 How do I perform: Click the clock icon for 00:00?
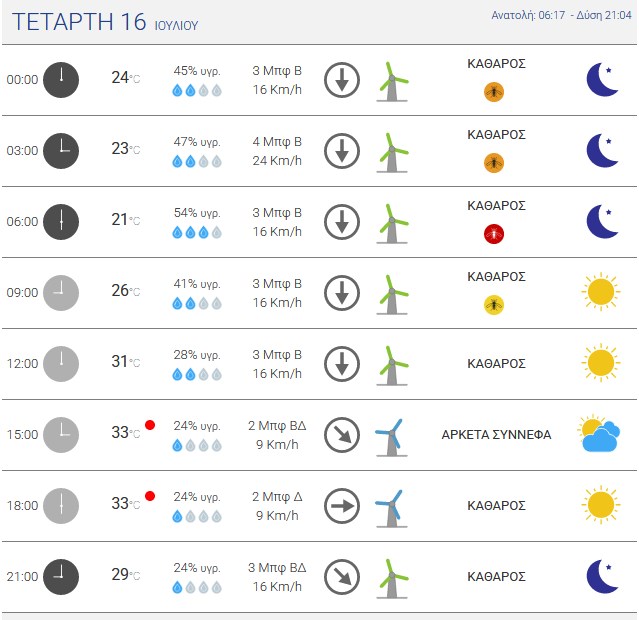(61, 80)
